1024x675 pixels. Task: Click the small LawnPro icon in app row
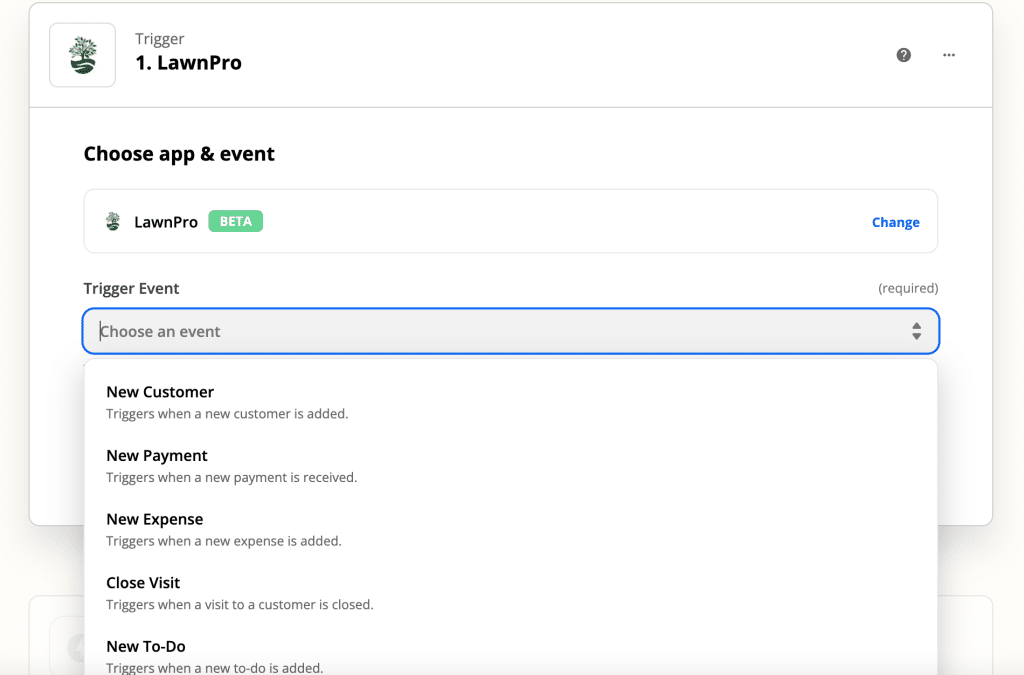click(113, 221)
